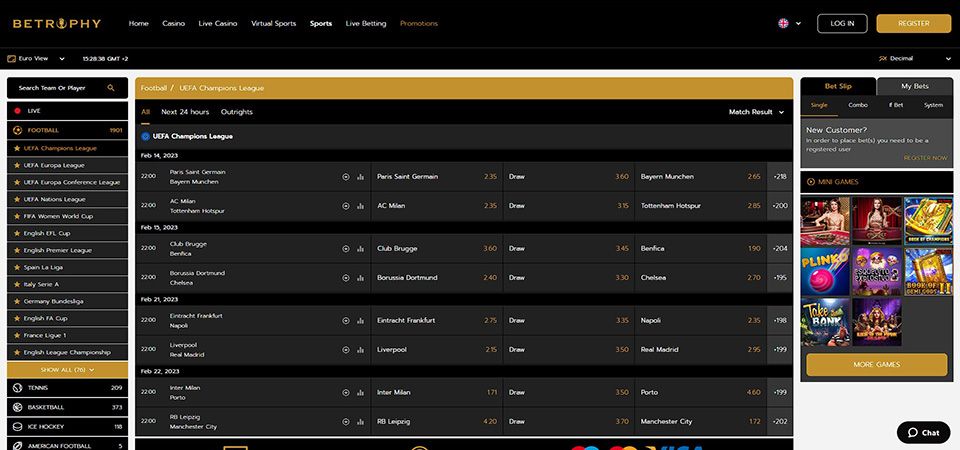Image resolution: width=960 pixels, height=450 pixels.
Task: Expand more markets +195 for Dortmund match
Action: (x=779, y=278)
